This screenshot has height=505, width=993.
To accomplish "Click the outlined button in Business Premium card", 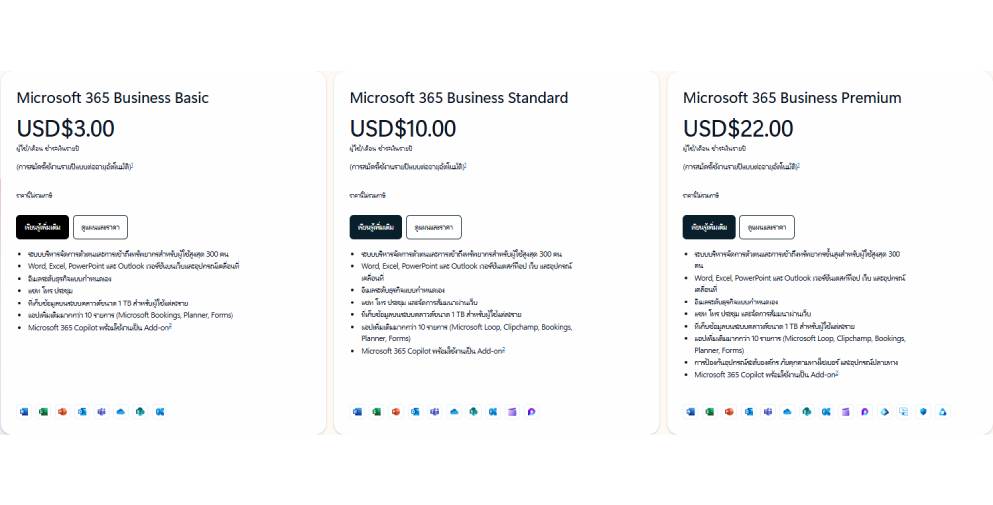I will coord(766,227).
